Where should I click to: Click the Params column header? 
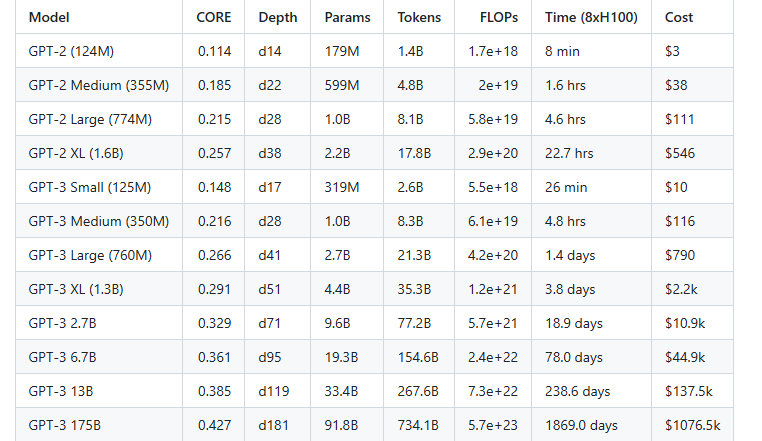pos(347,17)
